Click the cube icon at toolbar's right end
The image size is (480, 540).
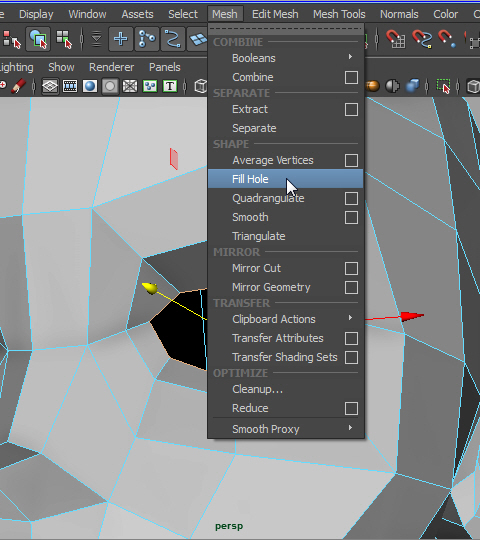pos(473,86)
